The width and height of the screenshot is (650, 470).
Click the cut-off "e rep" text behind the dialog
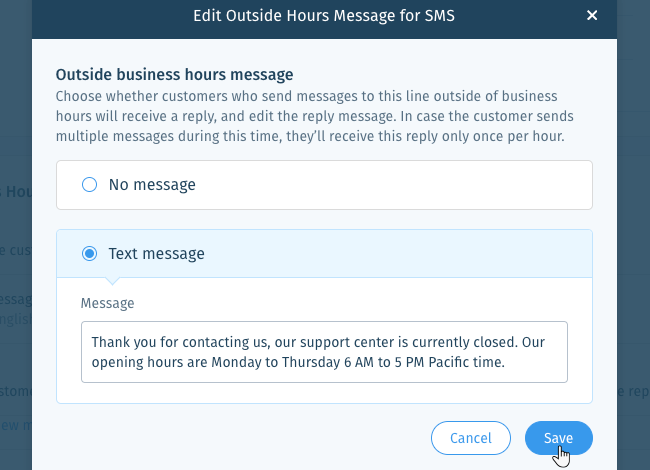[x=633, y=391]
